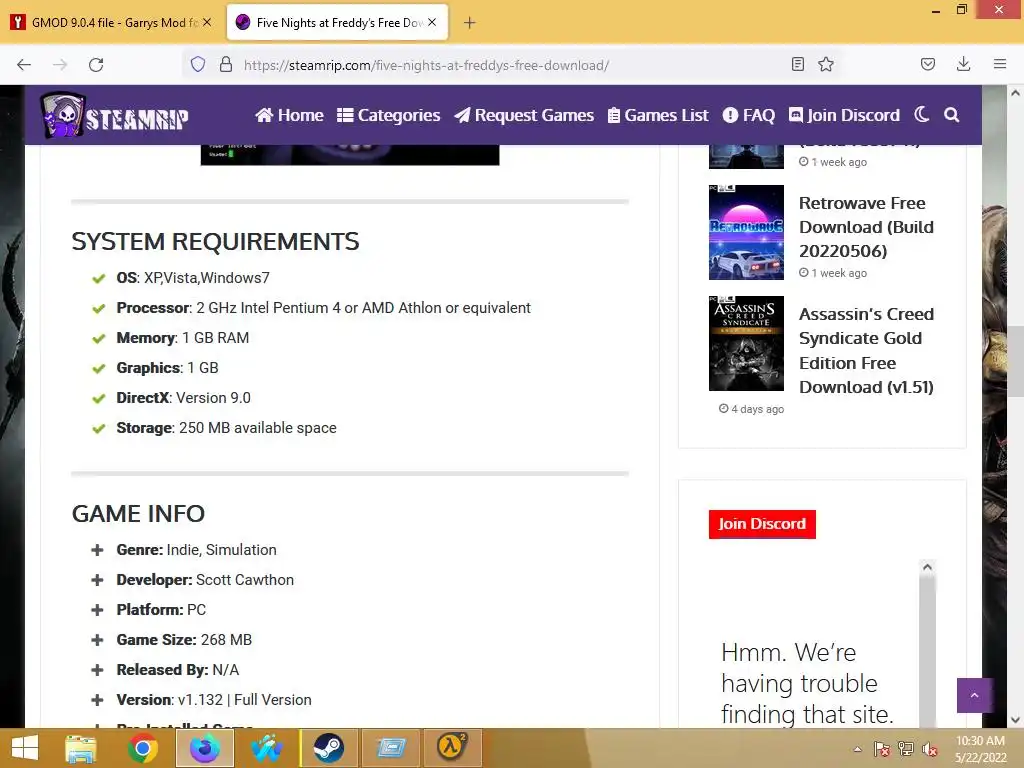Select 'DirectX: Version 9.0' line
Viewport: 1024px width, 768px height.
(x=184, y=398)
